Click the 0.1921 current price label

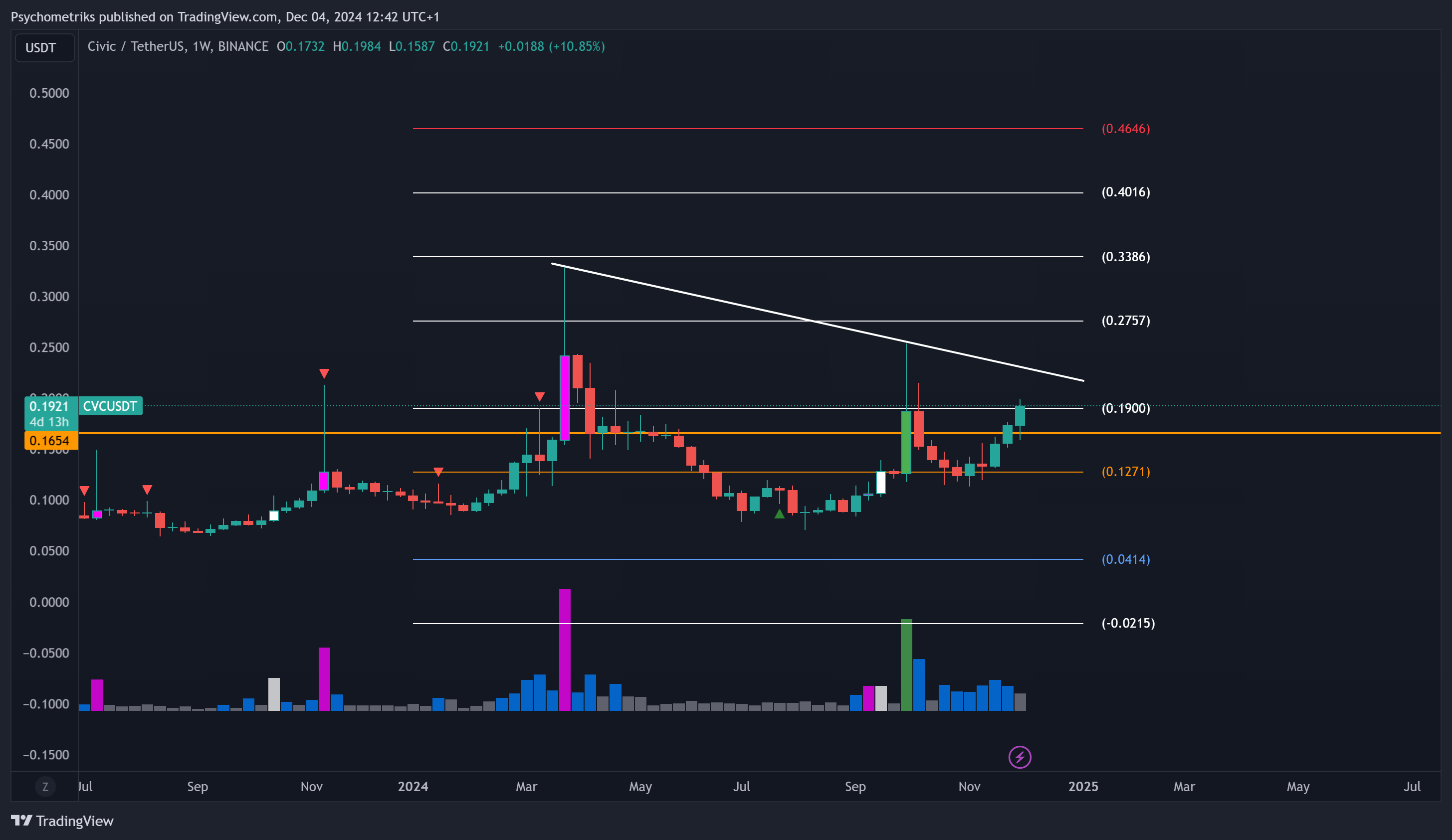(51, 413)
